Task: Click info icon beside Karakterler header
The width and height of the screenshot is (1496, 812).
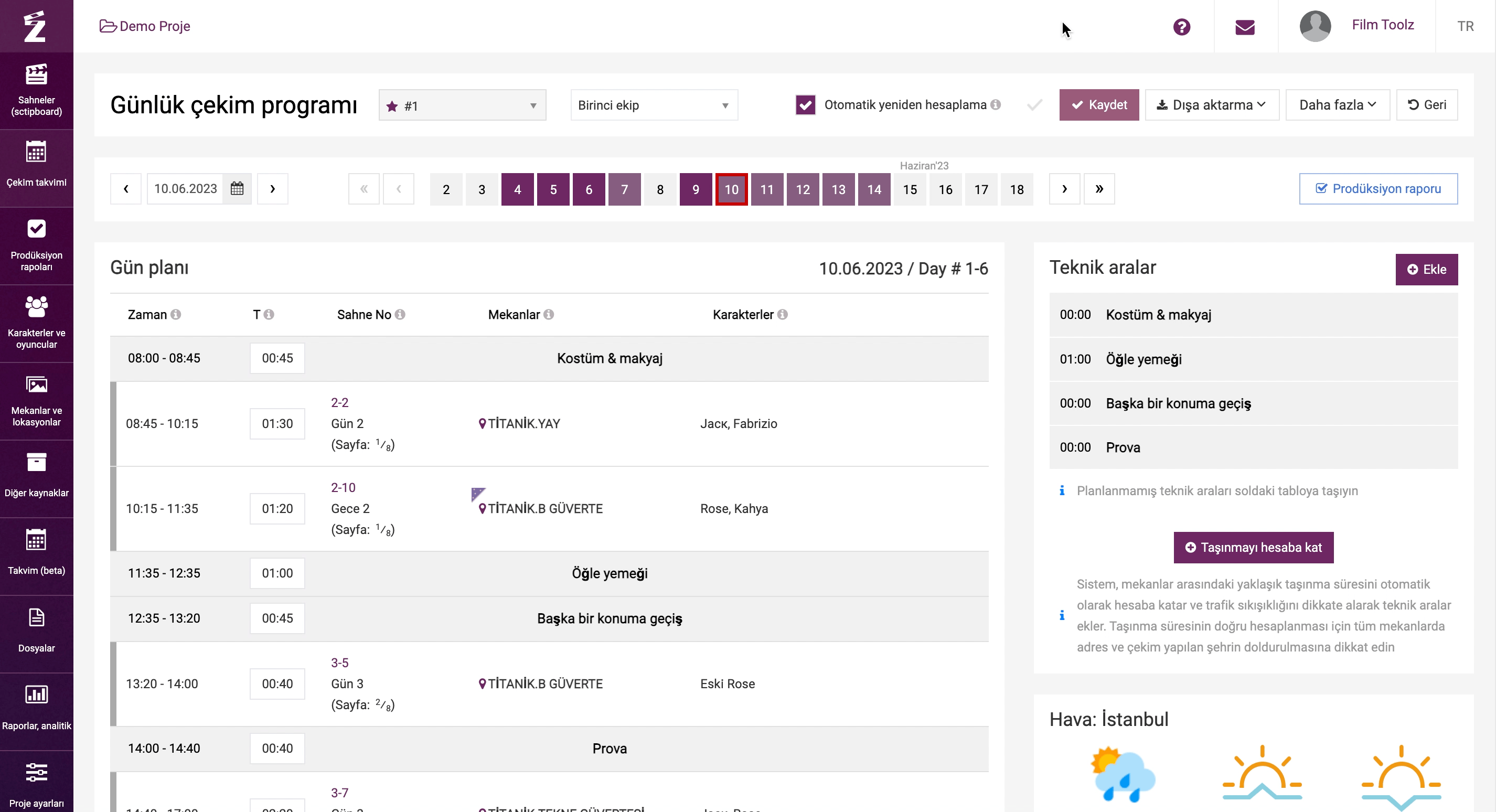Action: (782, 314)
